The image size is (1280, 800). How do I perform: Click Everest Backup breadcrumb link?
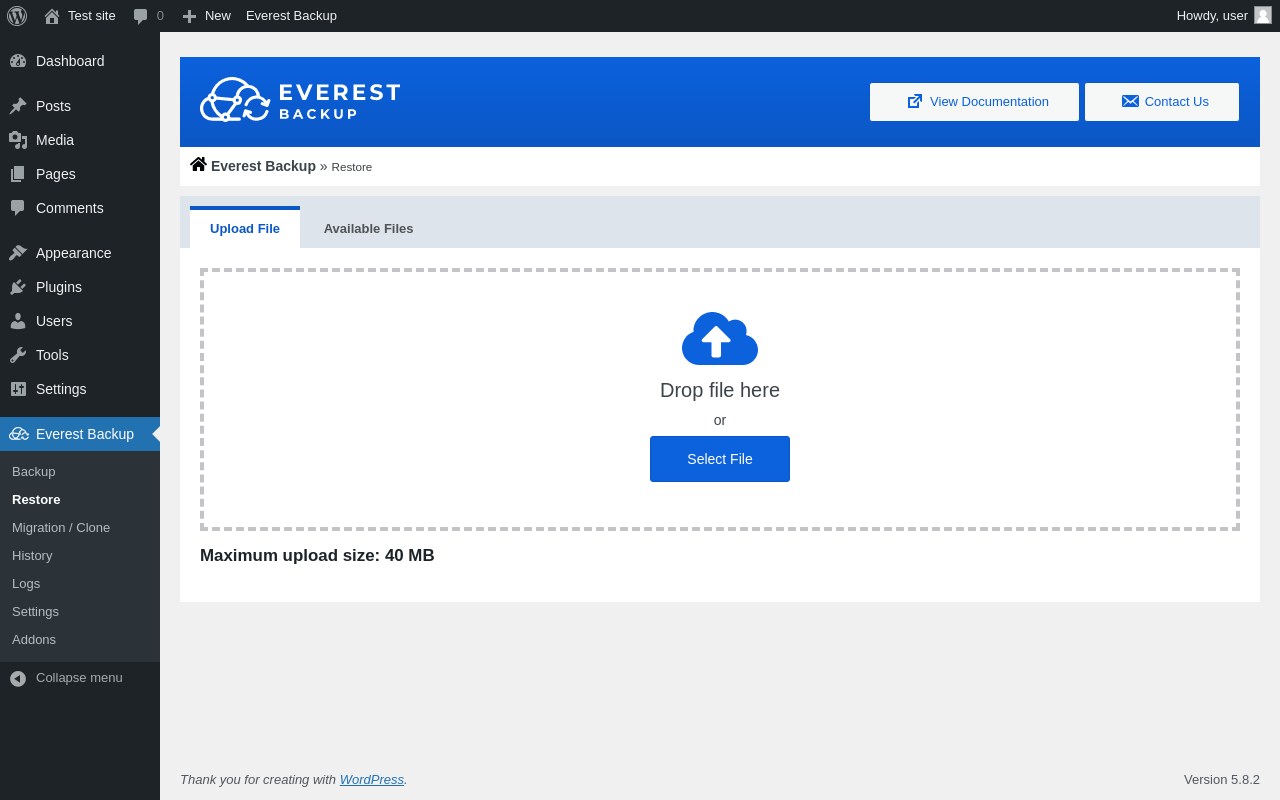click(263, 166)
